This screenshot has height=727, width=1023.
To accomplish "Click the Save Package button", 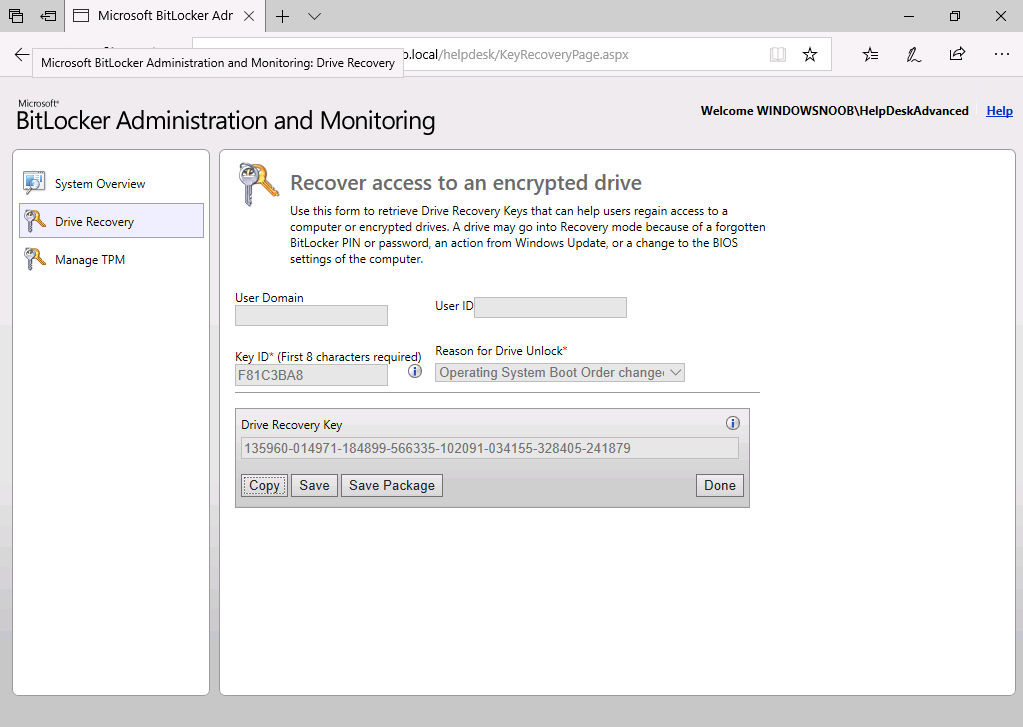I will [391, 486].
